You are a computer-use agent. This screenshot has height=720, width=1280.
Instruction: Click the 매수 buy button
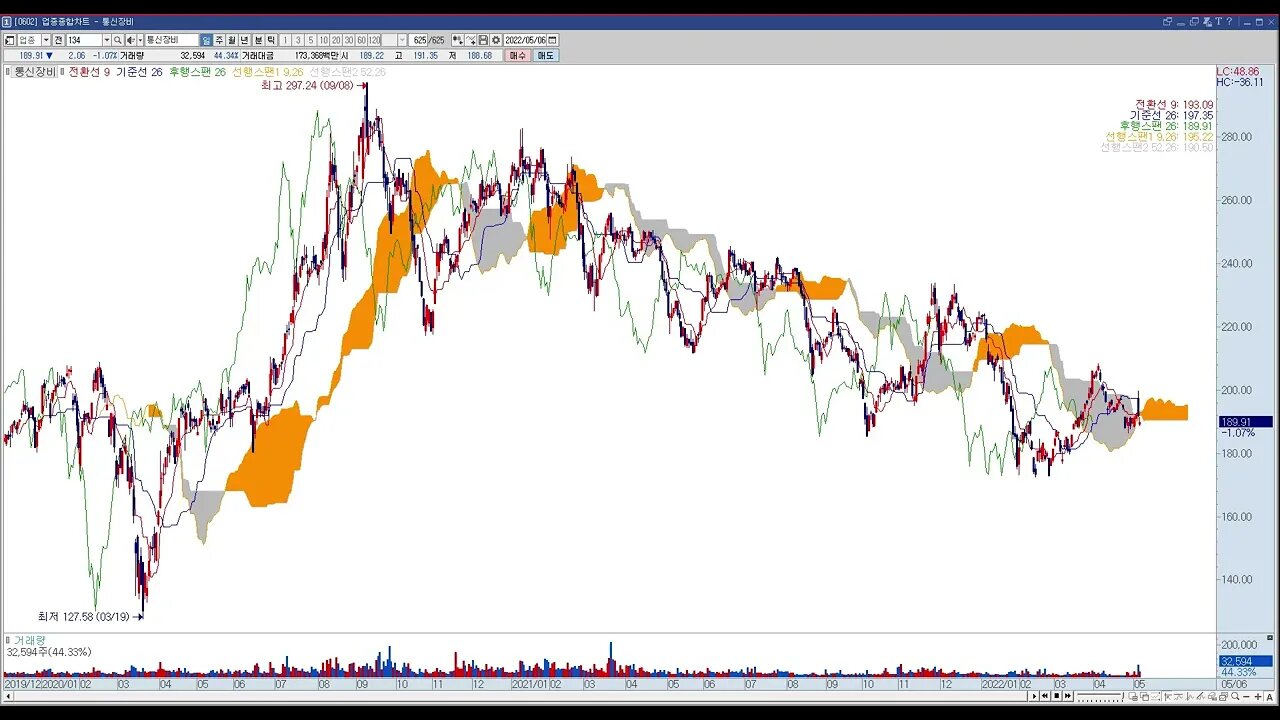pyautogui.click(x=518, y=55)
